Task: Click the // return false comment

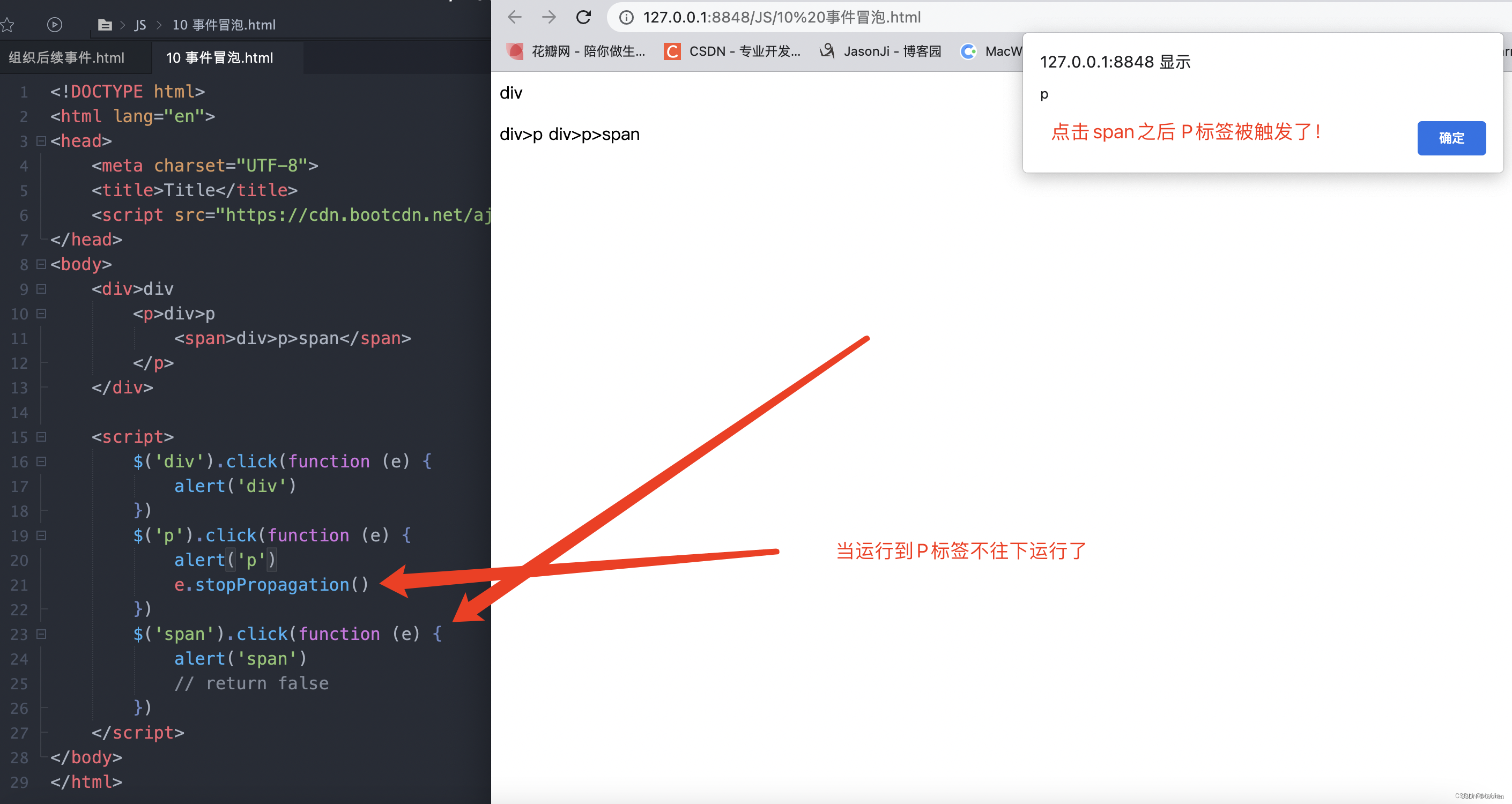Action: 251,683
